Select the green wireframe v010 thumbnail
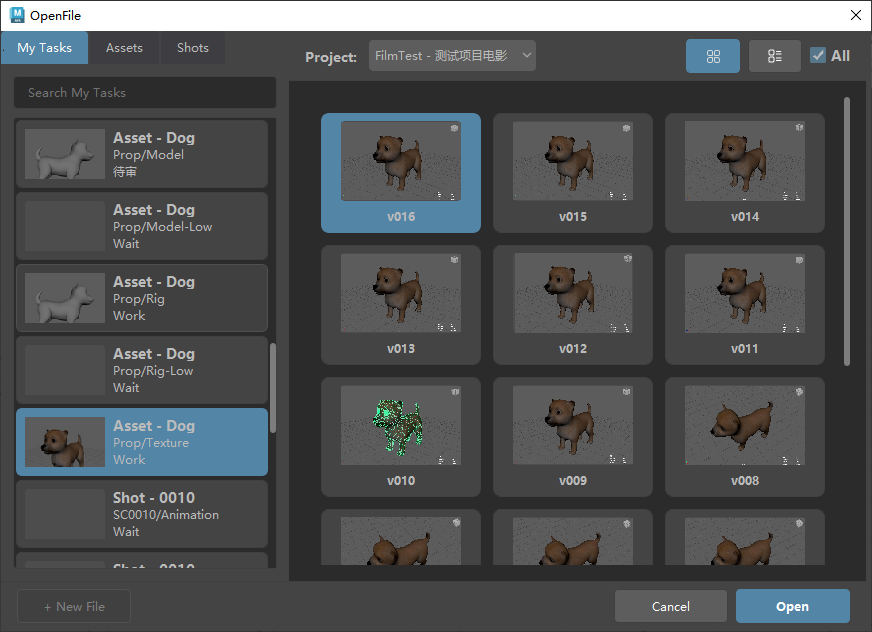The image size is (872, 632). pos(401,437)
